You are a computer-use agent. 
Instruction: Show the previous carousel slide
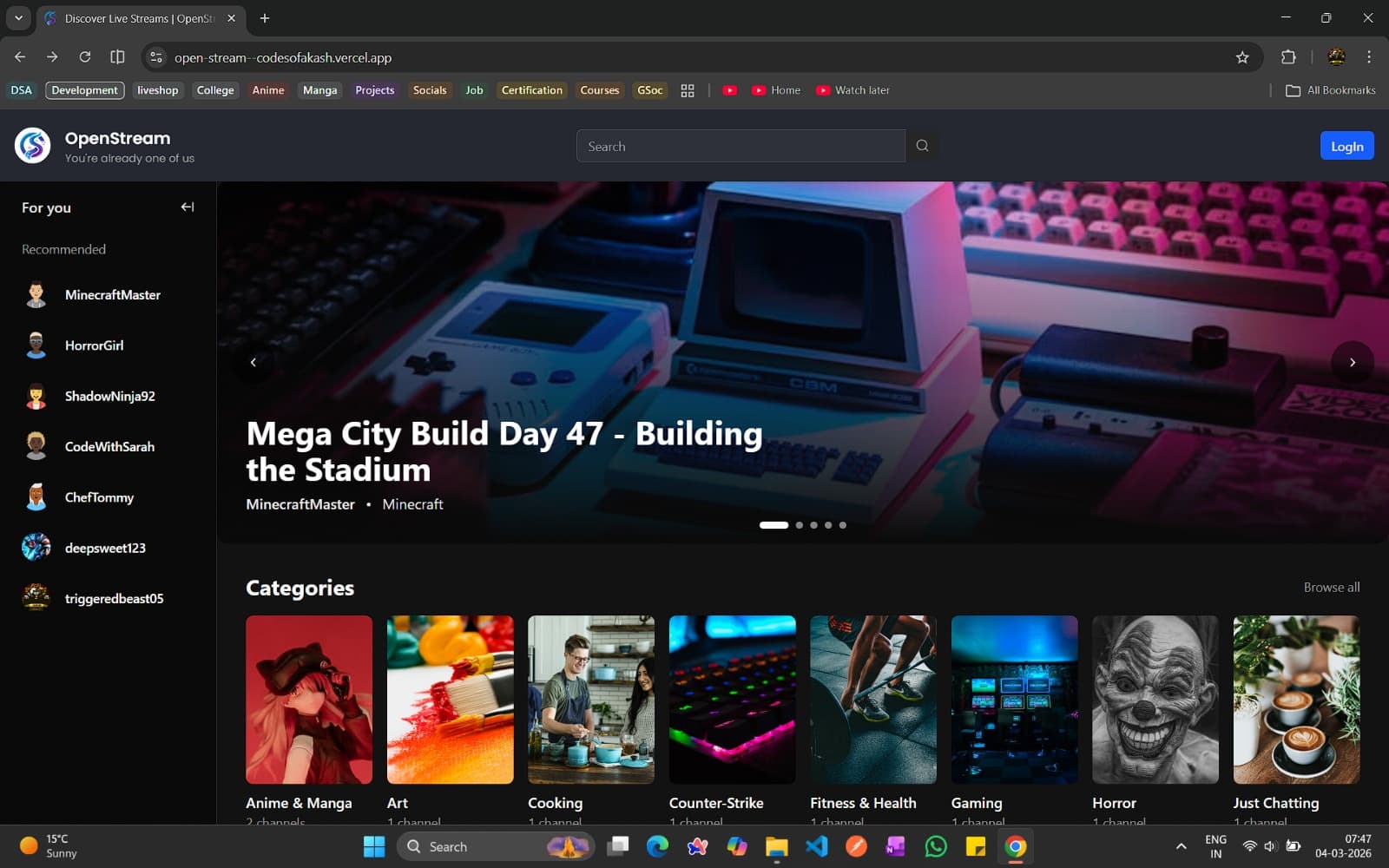tap(253, 363)
